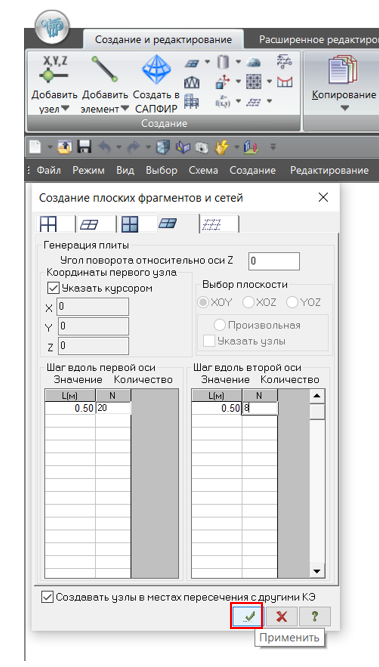
Task: Toggle Создавать узлы в местах пересечения checkbox
Action: click(47, 597)
